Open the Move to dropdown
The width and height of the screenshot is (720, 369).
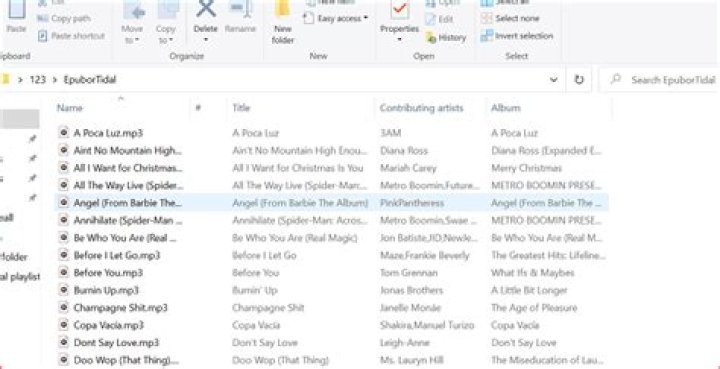coord(132,23)
